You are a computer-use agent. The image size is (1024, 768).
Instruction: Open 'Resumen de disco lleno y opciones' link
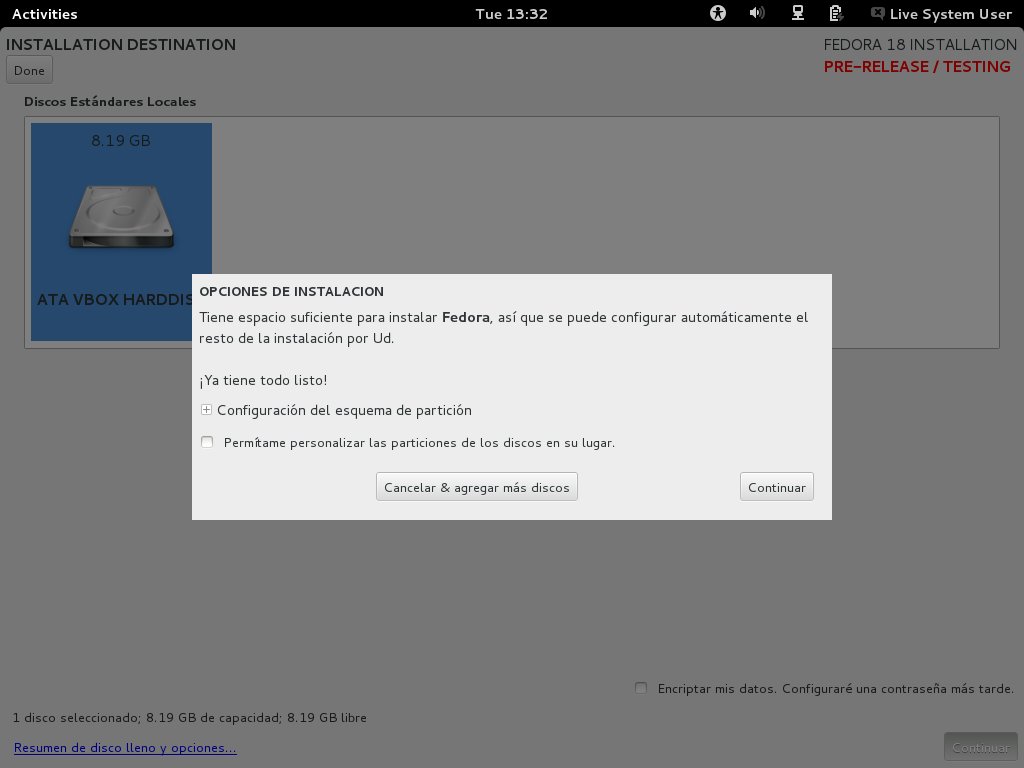point(125,748)
